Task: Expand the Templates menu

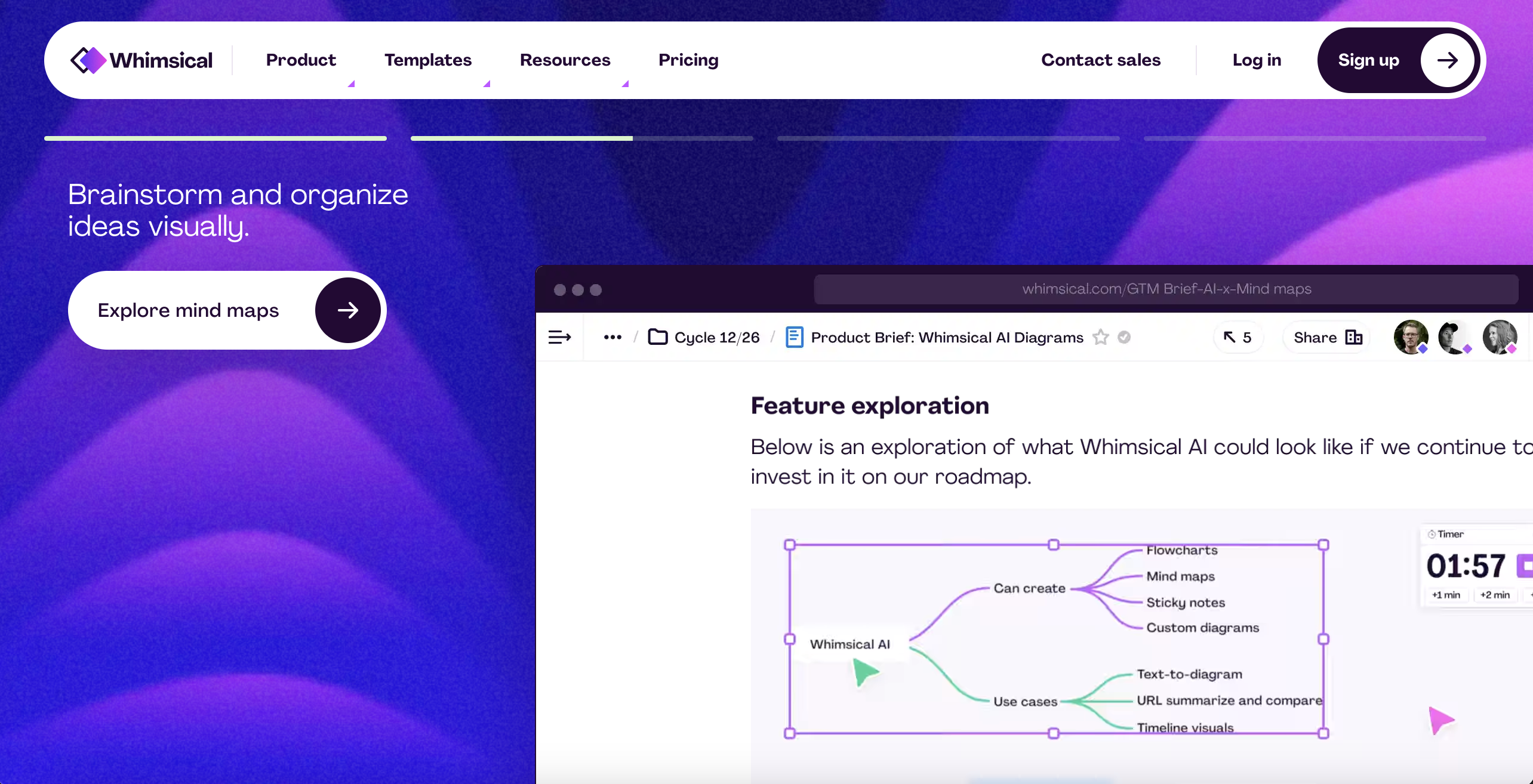Action: (428, 60)
